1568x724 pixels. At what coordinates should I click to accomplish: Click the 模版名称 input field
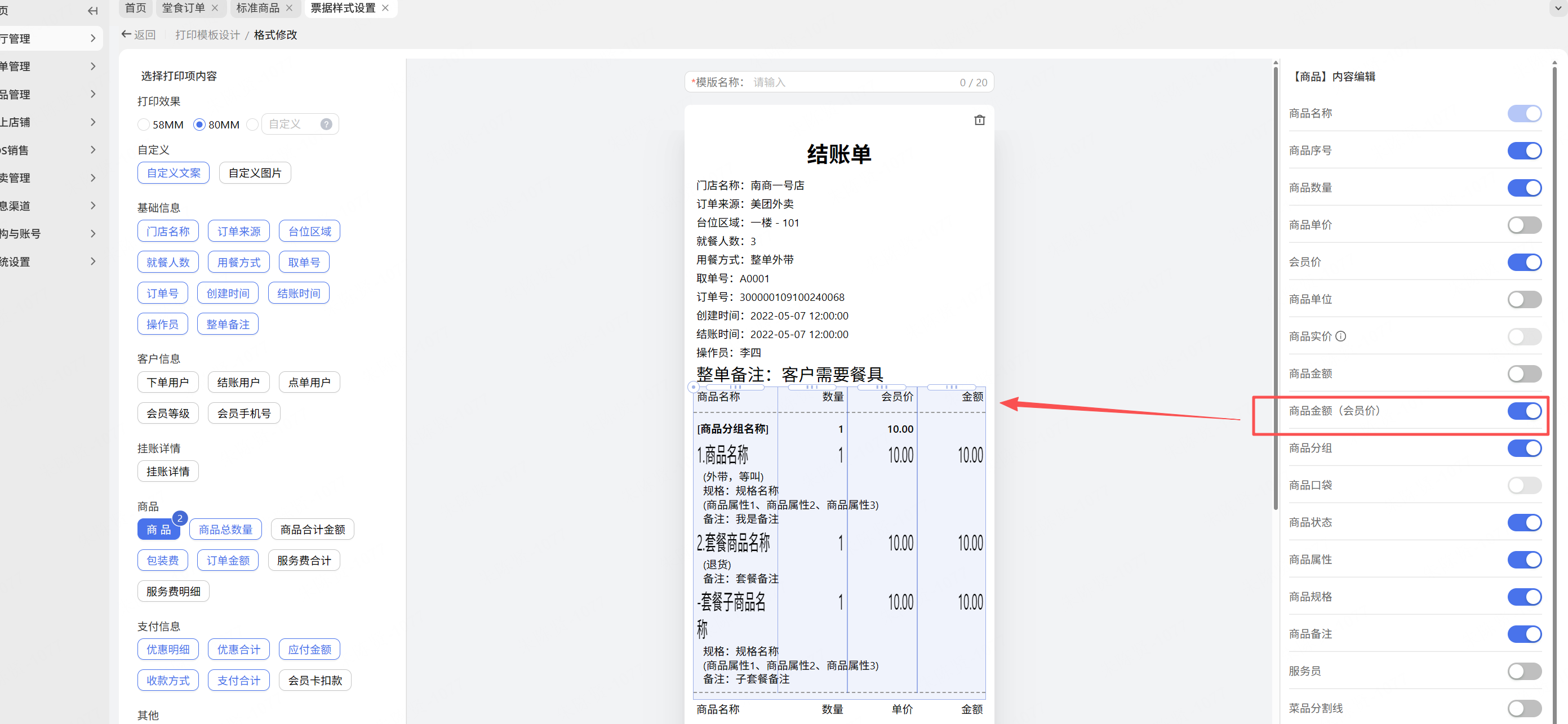852,82
